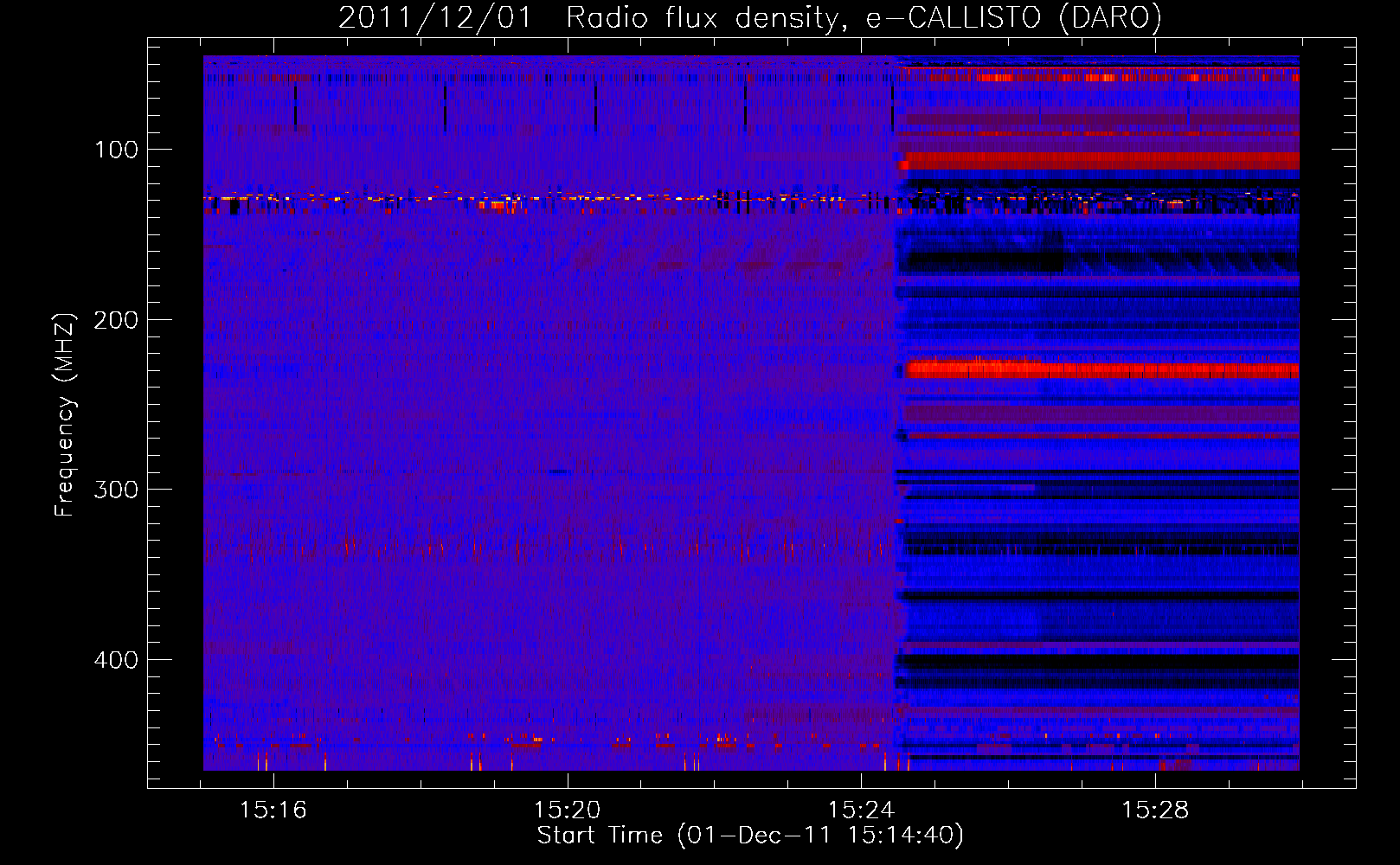
Task: Click the '100' frequency tick label
Action: pyautogui.click(x=117, y=150)
